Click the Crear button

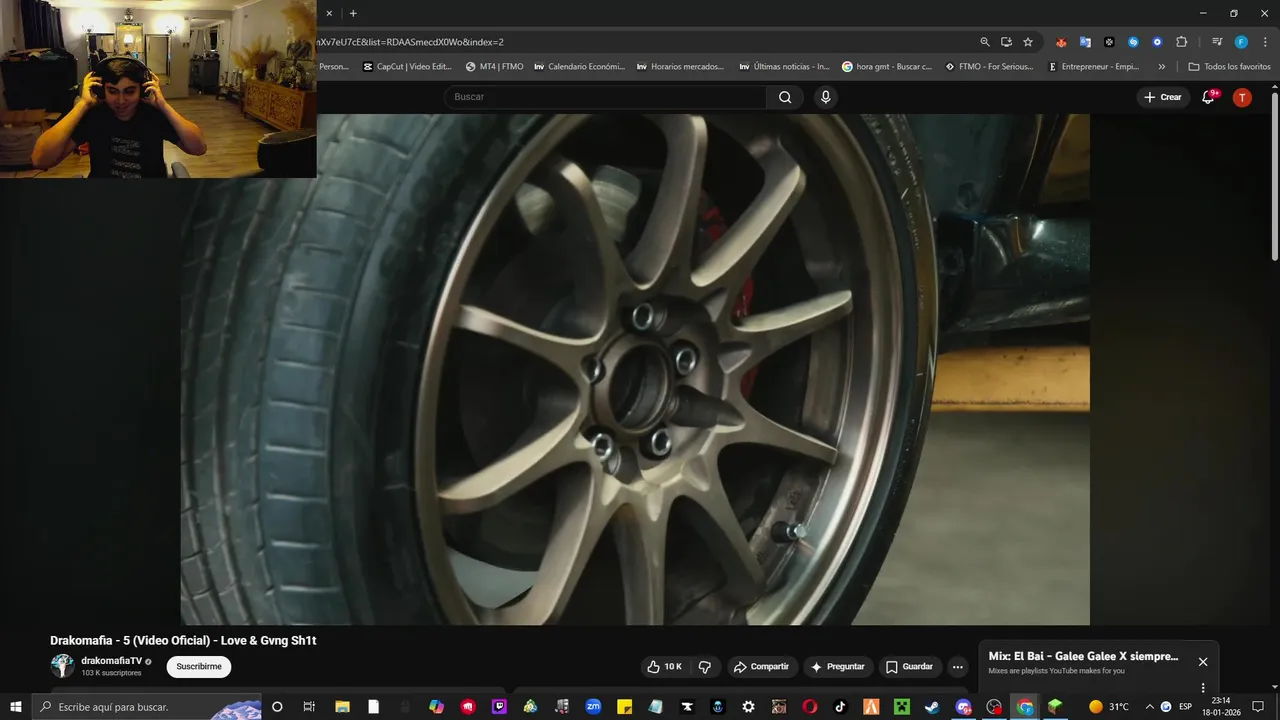tap(1162, 97)
